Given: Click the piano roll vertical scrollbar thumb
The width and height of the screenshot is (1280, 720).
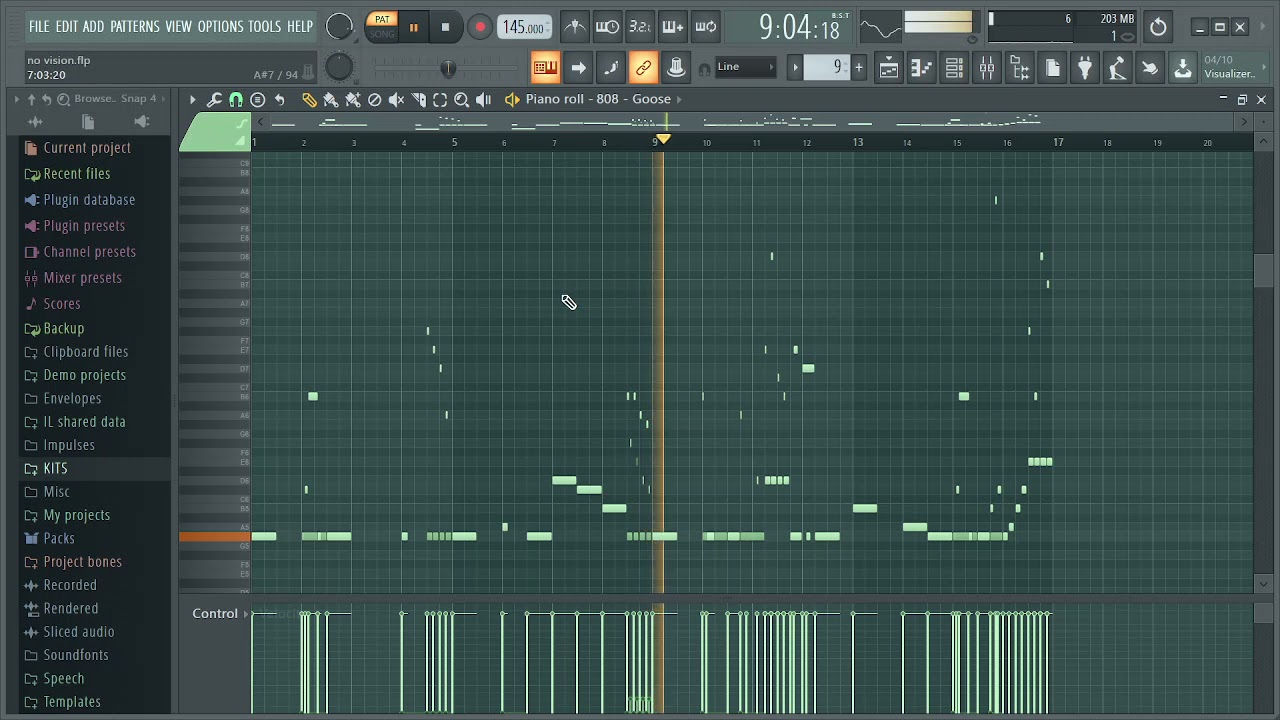Looking at the screenshot, I should click(x=1262, y=270).
